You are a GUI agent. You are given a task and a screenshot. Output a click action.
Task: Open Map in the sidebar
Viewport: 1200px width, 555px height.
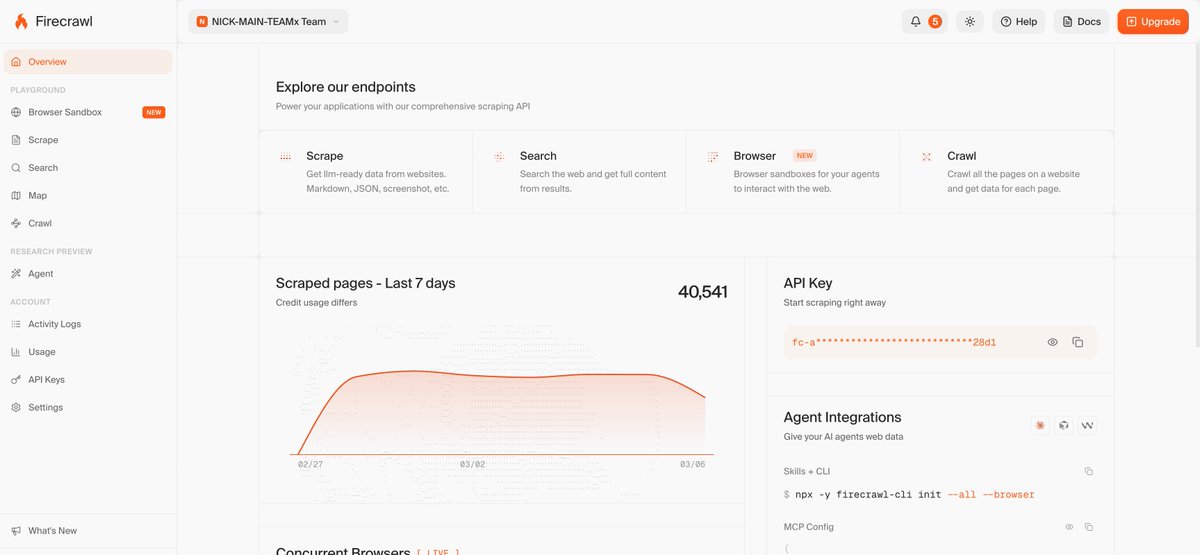[88, 196]
